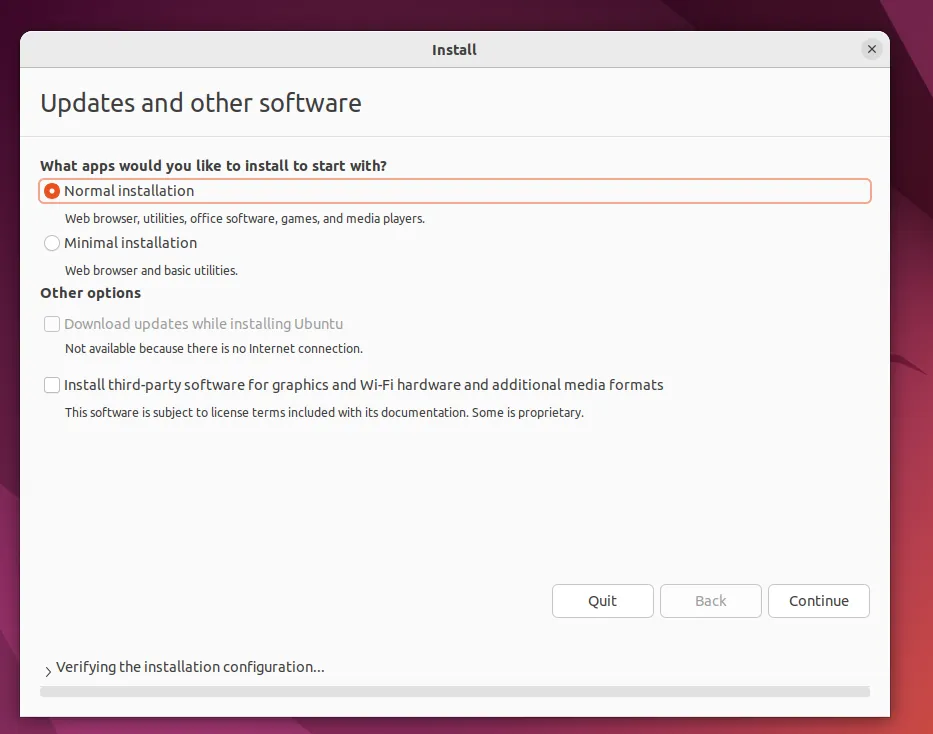Choose the Minimal installation option
Image resolution: width=933 pixels, height=734 pixels.
click(x=52, y=243)
